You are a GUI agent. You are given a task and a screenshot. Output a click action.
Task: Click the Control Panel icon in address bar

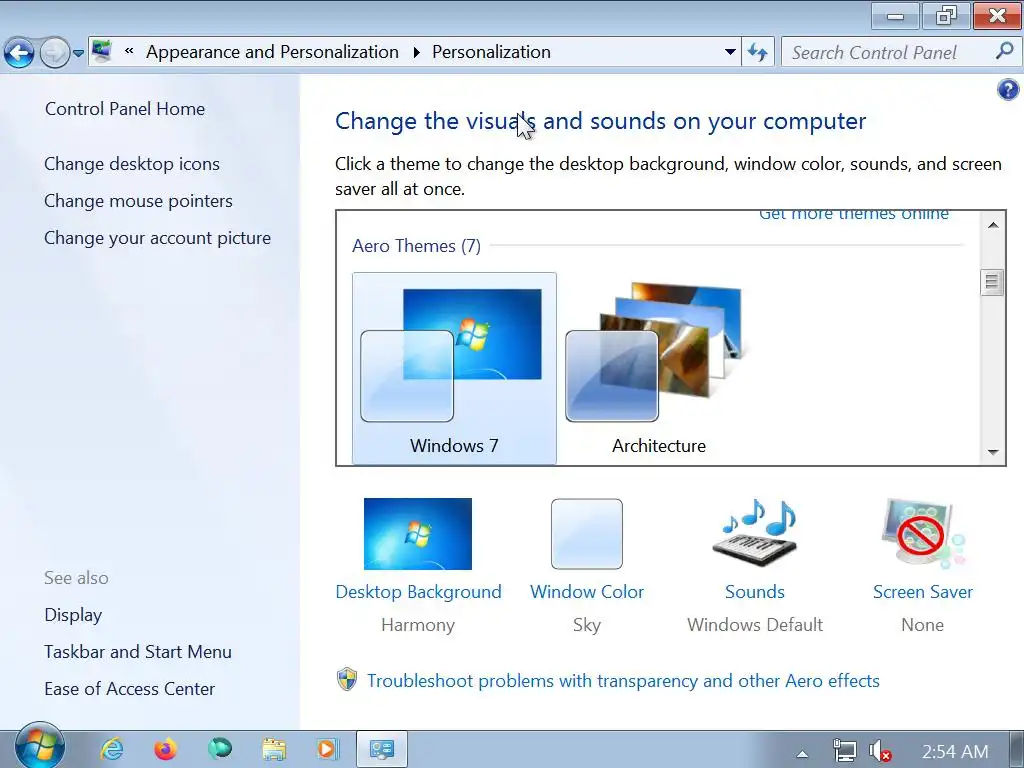(101, 52)
